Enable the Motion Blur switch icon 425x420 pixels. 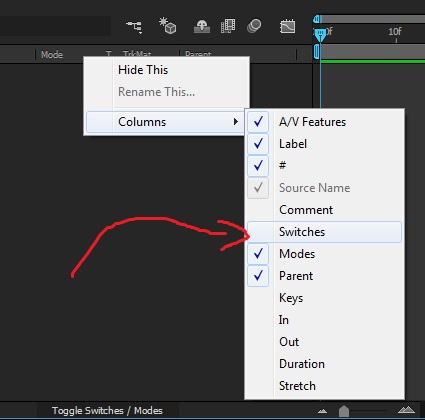coord(254,26)
